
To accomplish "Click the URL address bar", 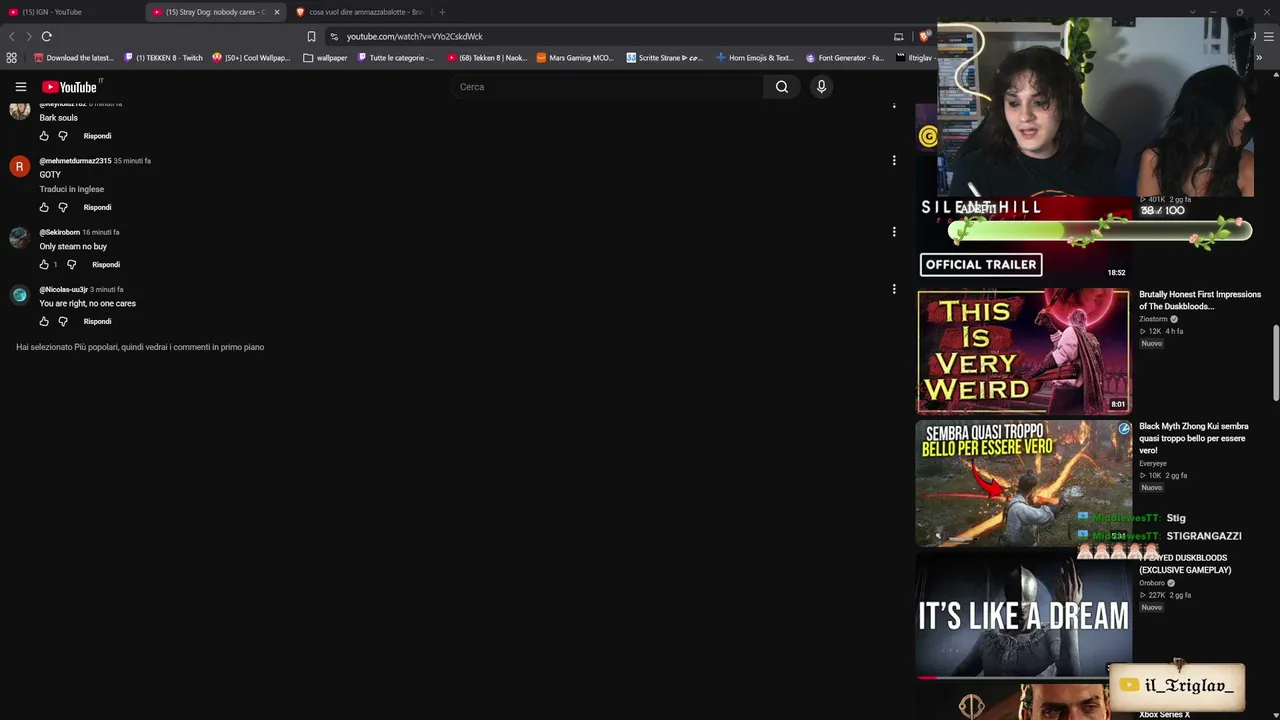I will click(610, 36).
